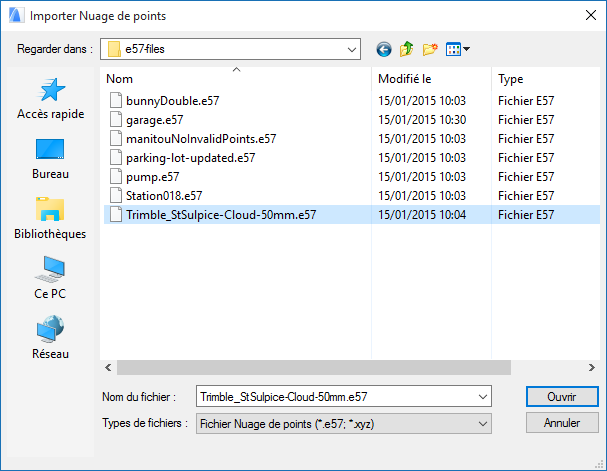607x471 pixels.
Task: Click the bunnyDouble.e57 file icon
Action: [115, 101]
